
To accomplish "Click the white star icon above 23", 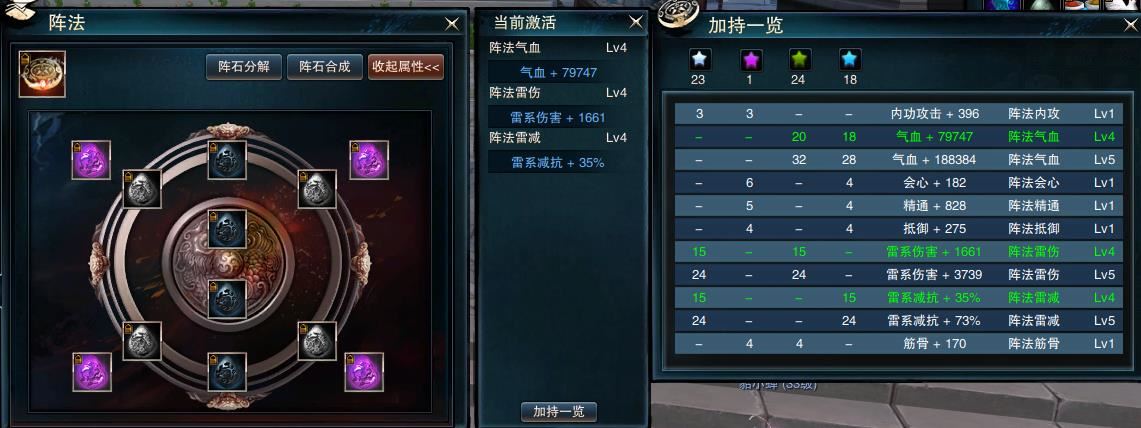I will [x=699, y=59].
